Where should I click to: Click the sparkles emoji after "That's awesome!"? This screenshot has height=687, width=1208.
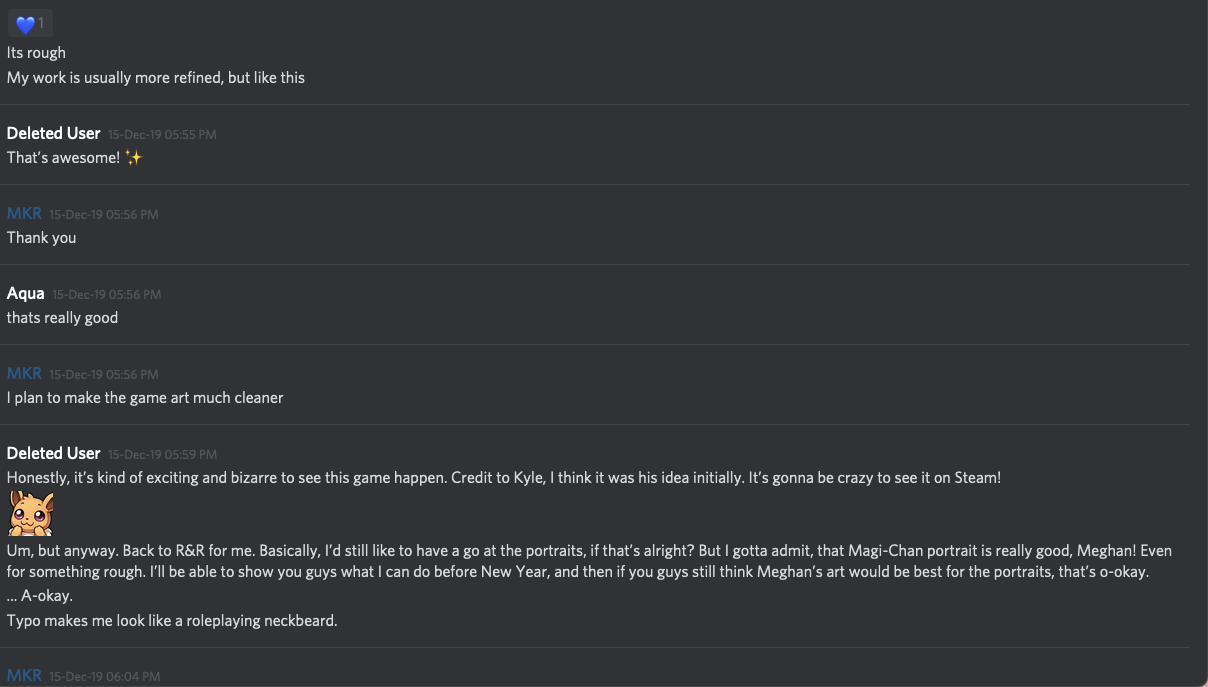click(x=134, y=157)
